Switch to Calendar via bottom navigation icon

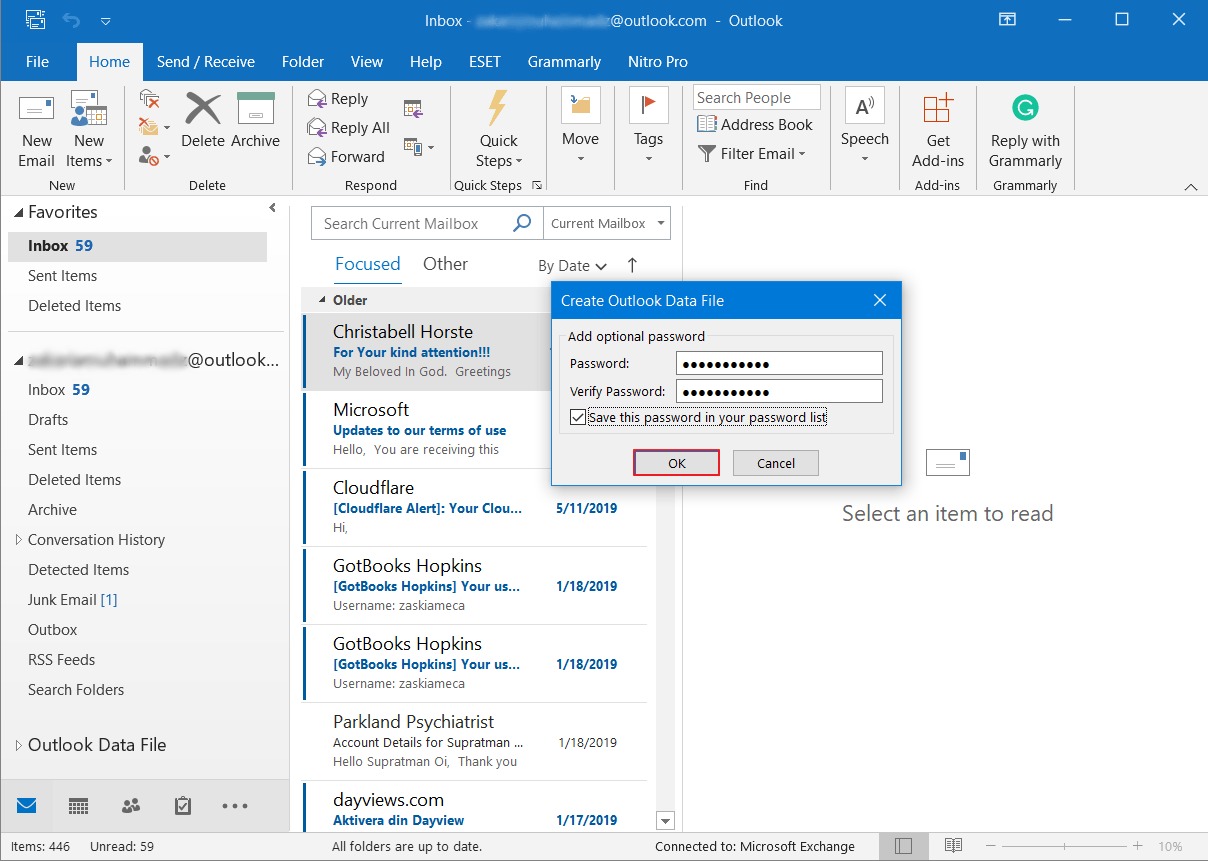(x=78, y=805)
